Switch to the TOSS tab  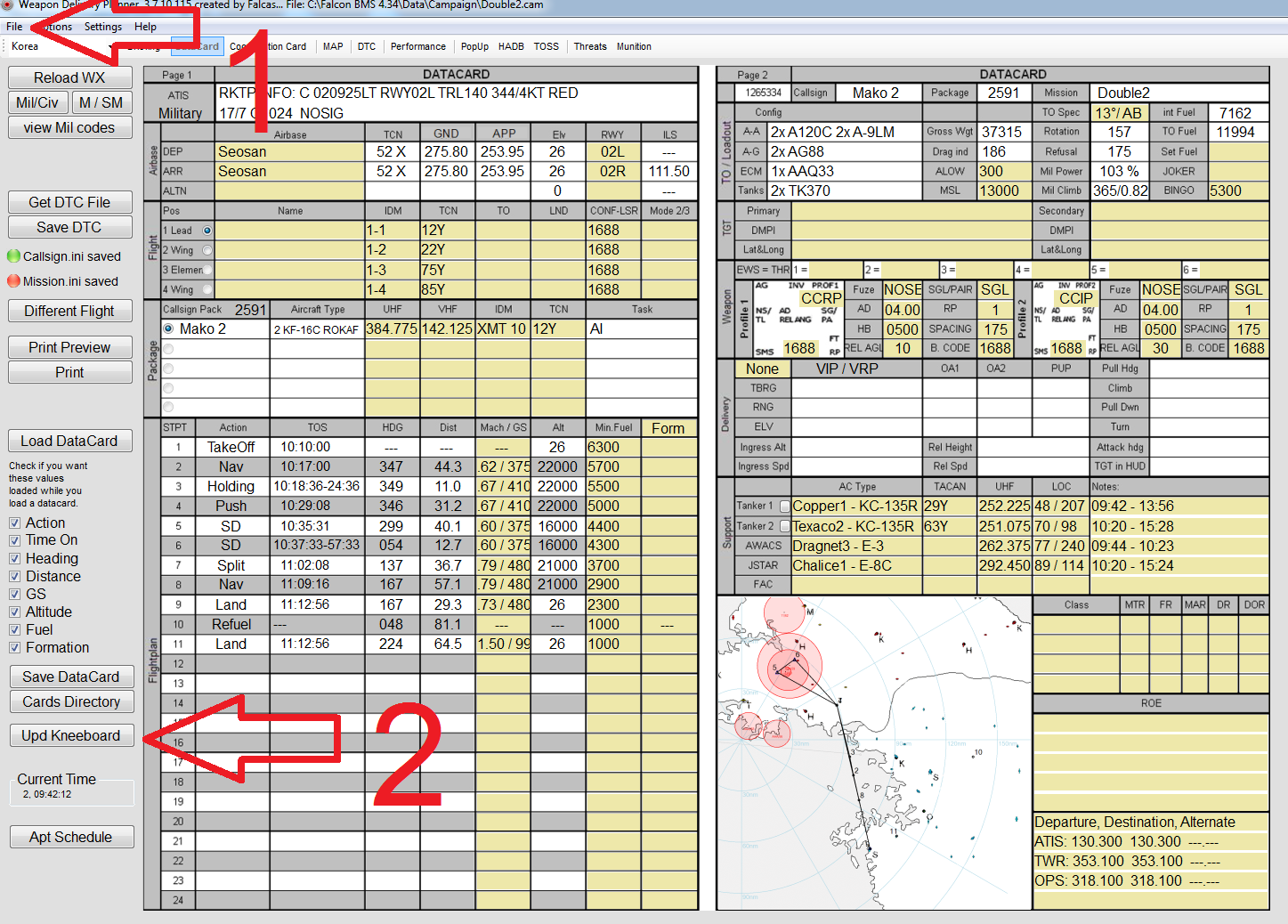pyautogui.click(x=547, y=46)
